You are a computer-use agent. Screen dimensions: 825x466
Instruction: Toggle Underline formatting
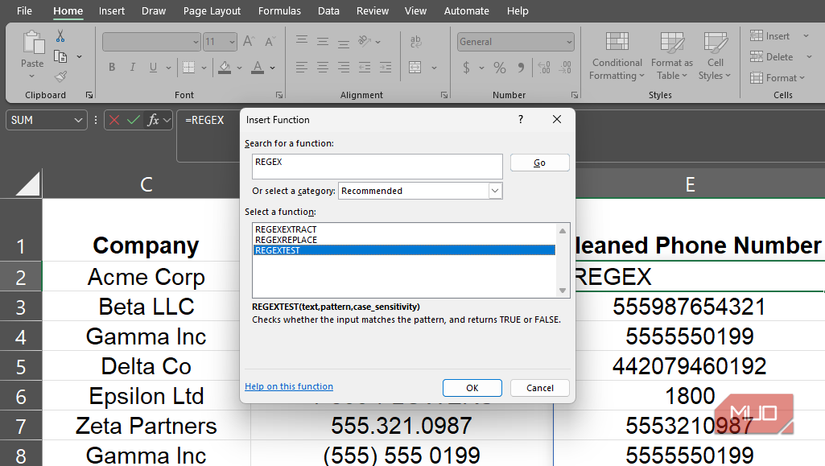tap(153, 67)
